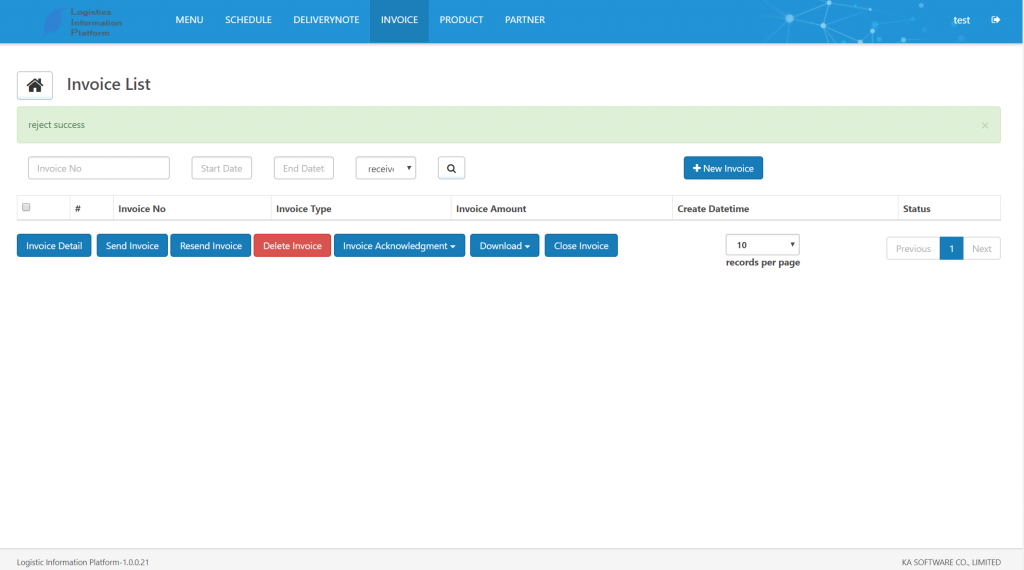
Task: Dismiss the reject success alert
Action: [x=985, y=125]
